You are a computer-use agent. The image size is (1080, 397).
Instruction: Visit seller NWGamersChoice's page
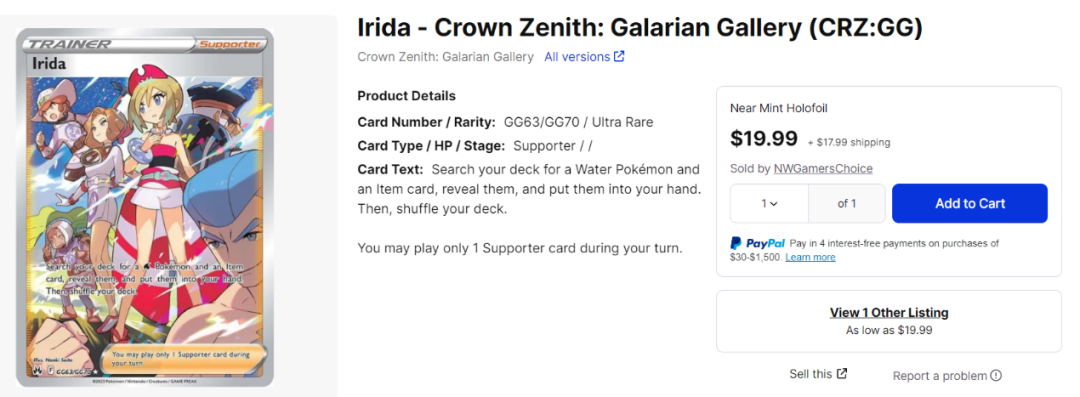coord(823,169)
